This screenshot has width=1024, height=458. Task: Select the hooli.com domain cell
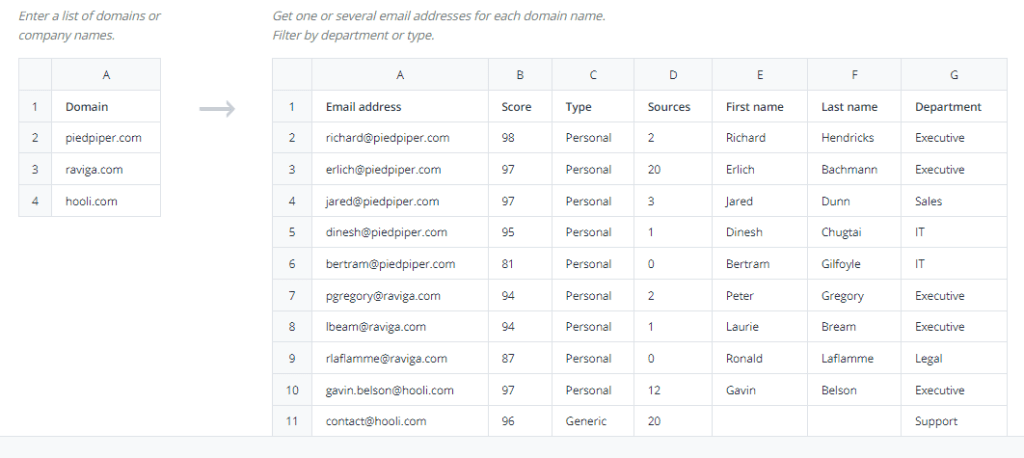pos(106,201)
